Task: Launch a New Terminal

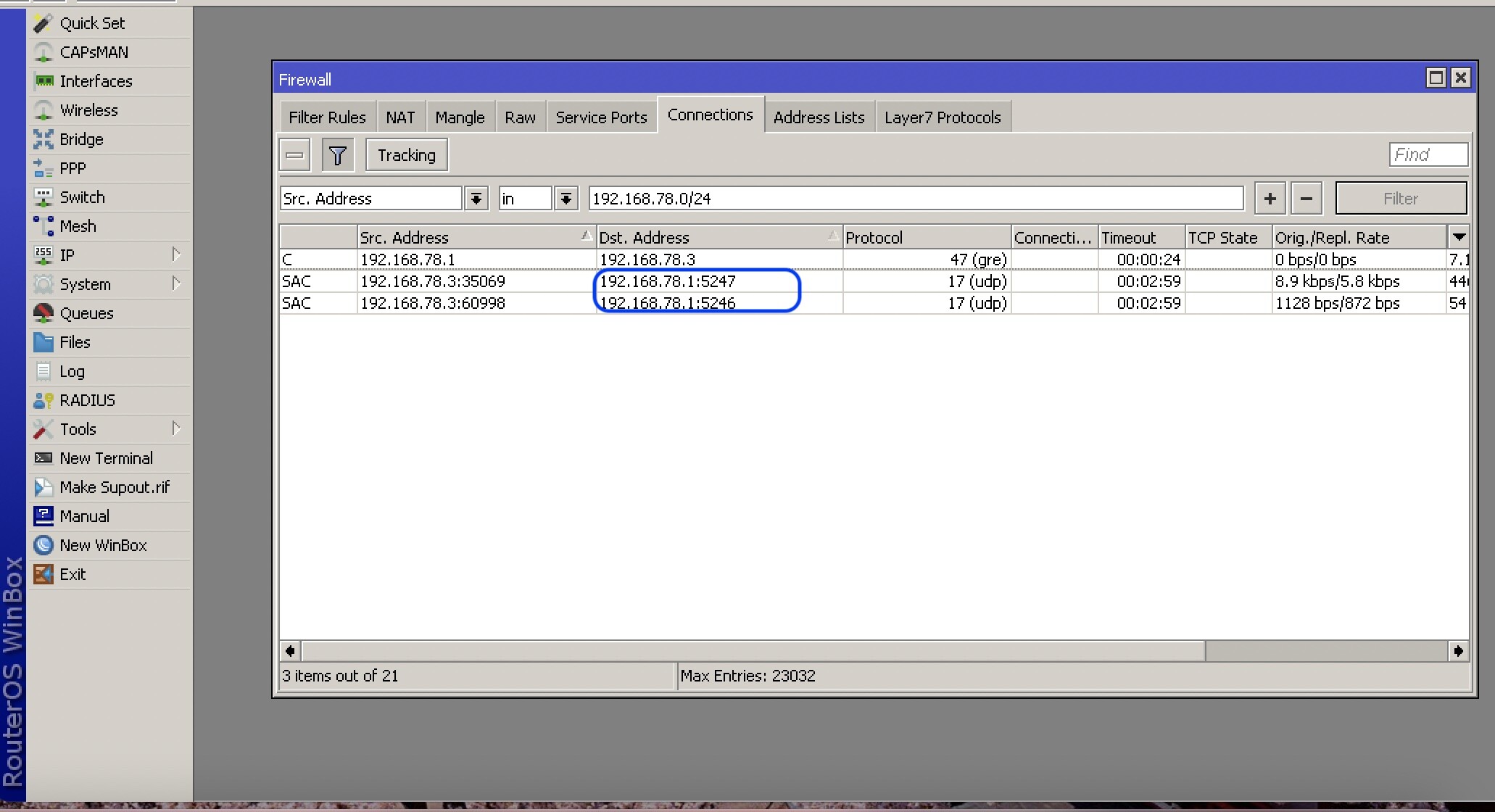Action: (110, 458)
